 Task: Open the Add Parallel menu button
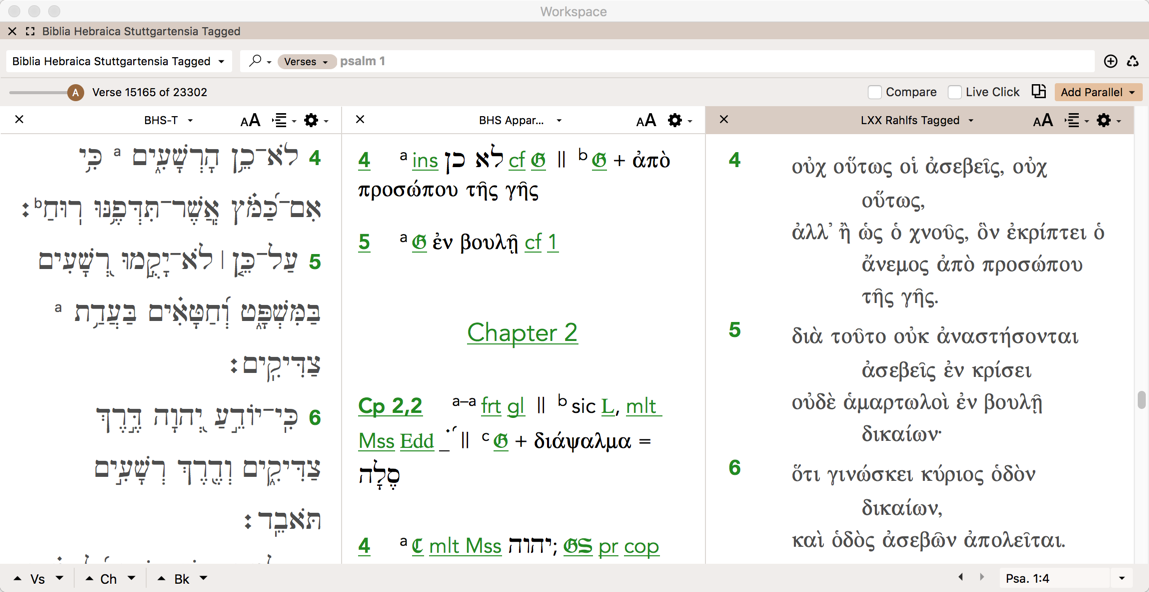tap(1098, 92)
